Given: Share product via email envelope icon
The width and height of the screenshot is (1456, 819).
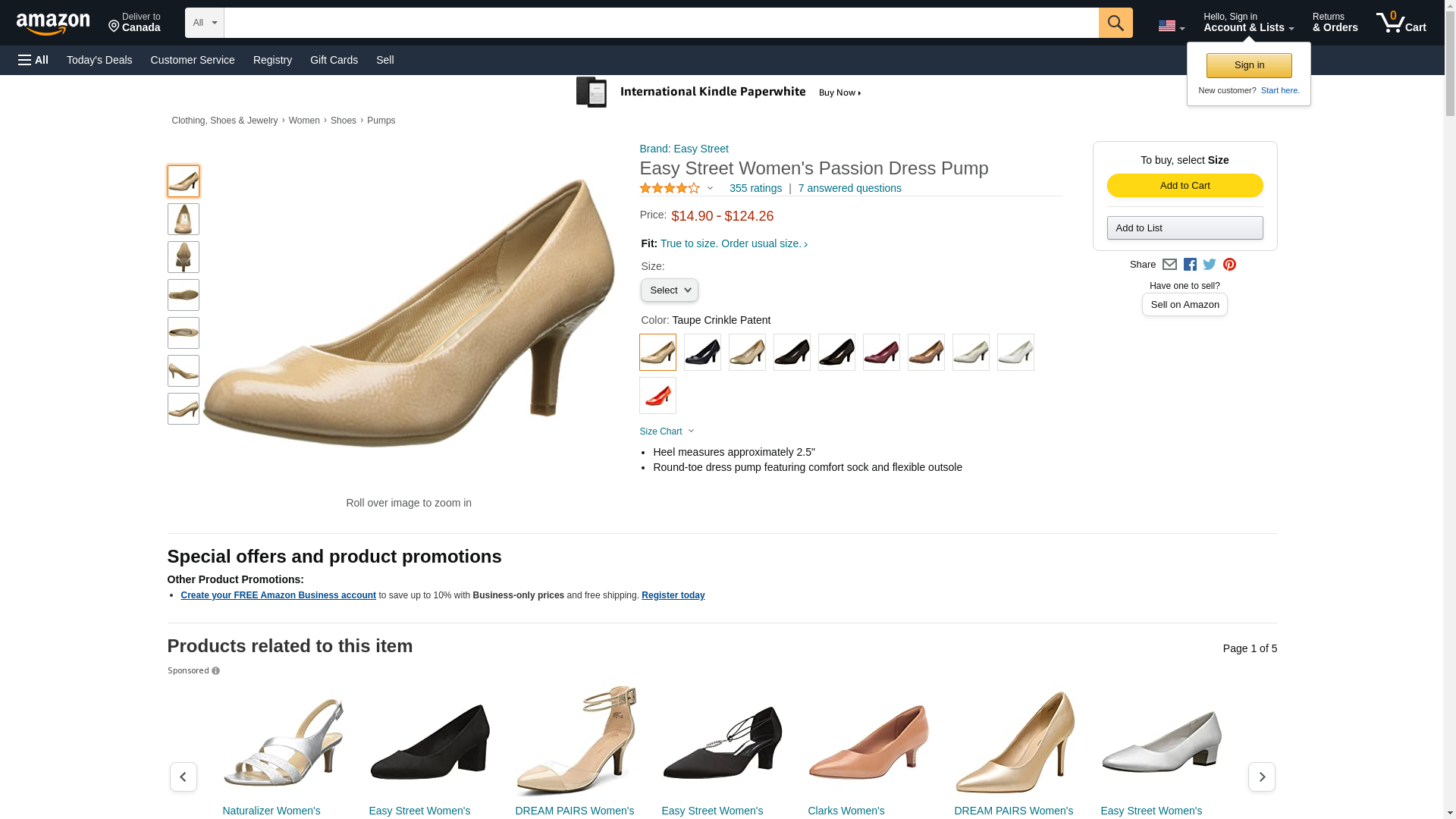Looking at the screenshot, I should click(x=1169, y=265).
